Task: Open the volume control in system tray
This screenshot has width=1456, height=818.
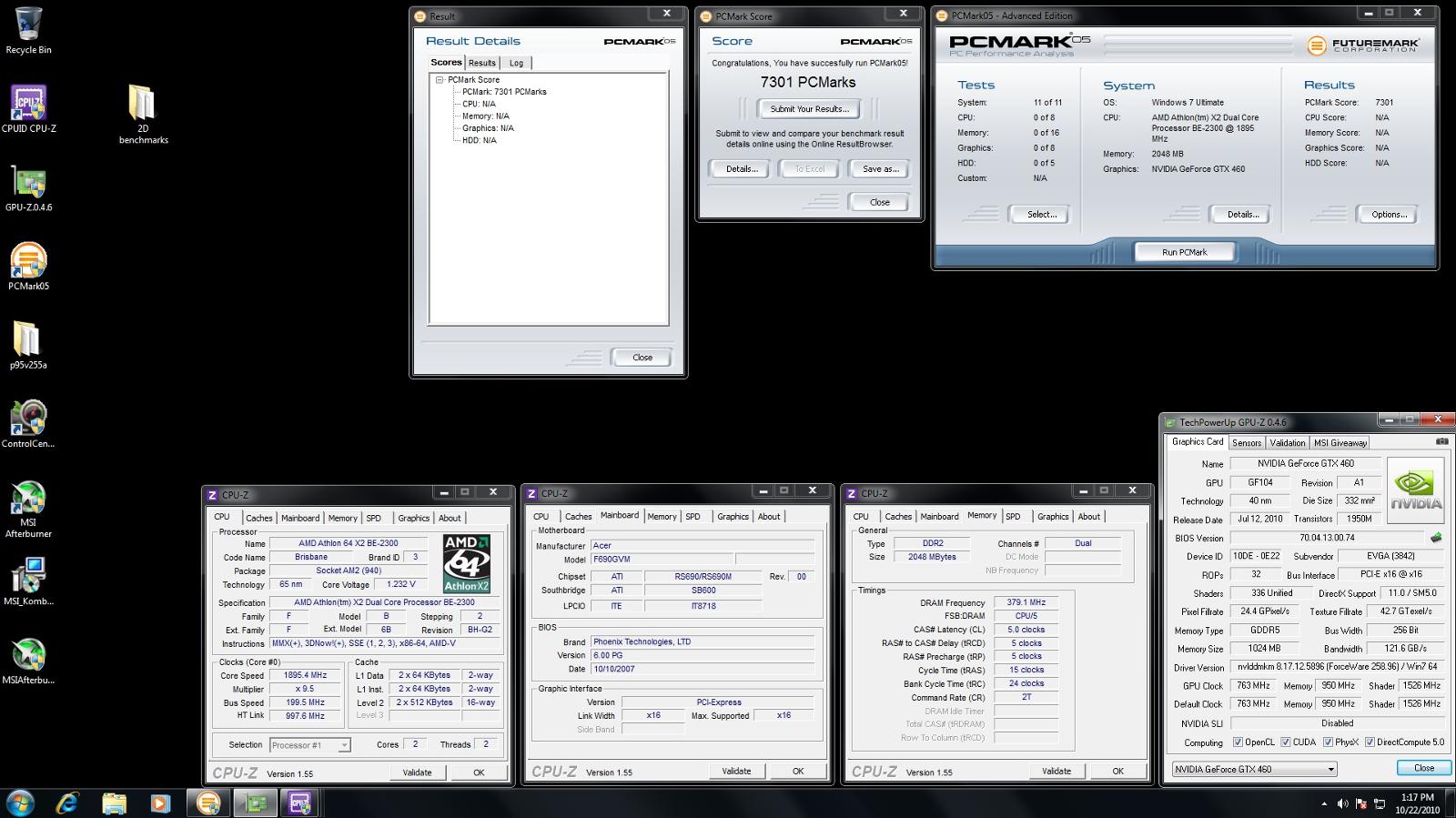Action: (x=1342, y=803)
